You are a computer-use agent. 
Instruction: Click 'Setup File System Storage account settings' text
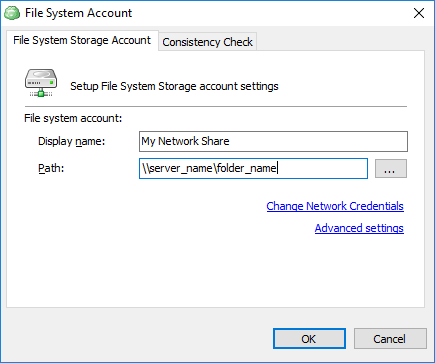tap(174, 86)
